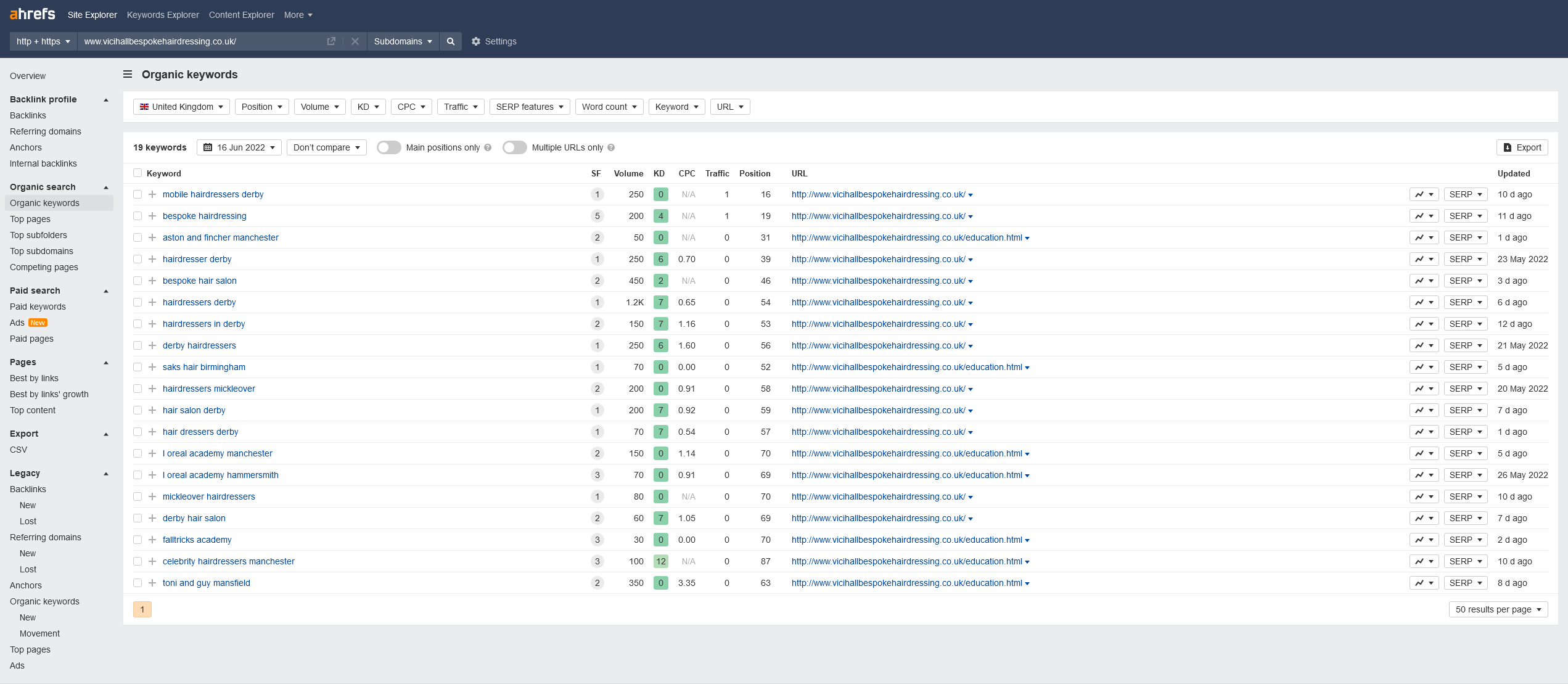
Task: Expand the 50 results per page dropdown
Action: (1498, 609)
